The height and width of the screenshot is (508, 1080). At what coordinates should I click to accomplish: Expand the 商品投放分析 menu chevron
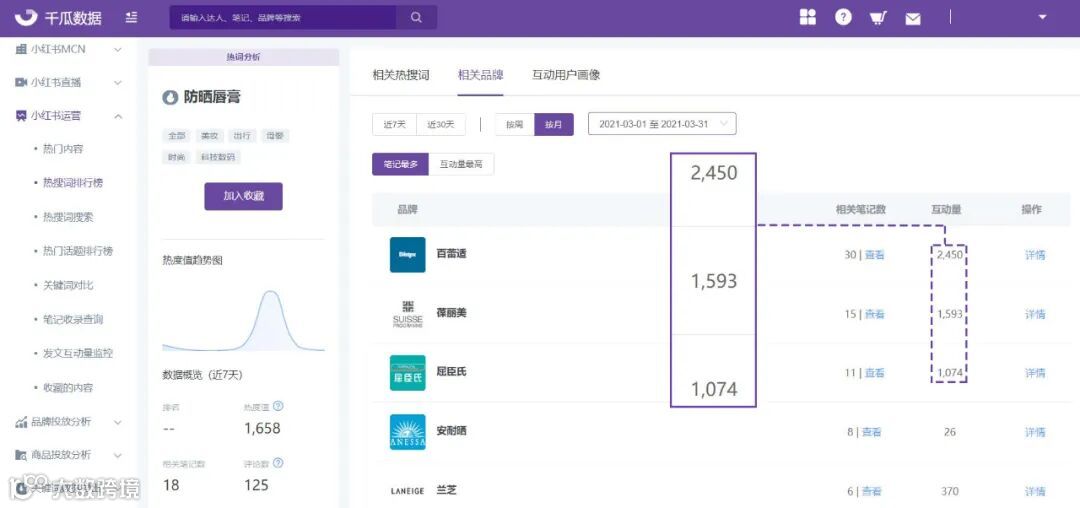point(118,455)
